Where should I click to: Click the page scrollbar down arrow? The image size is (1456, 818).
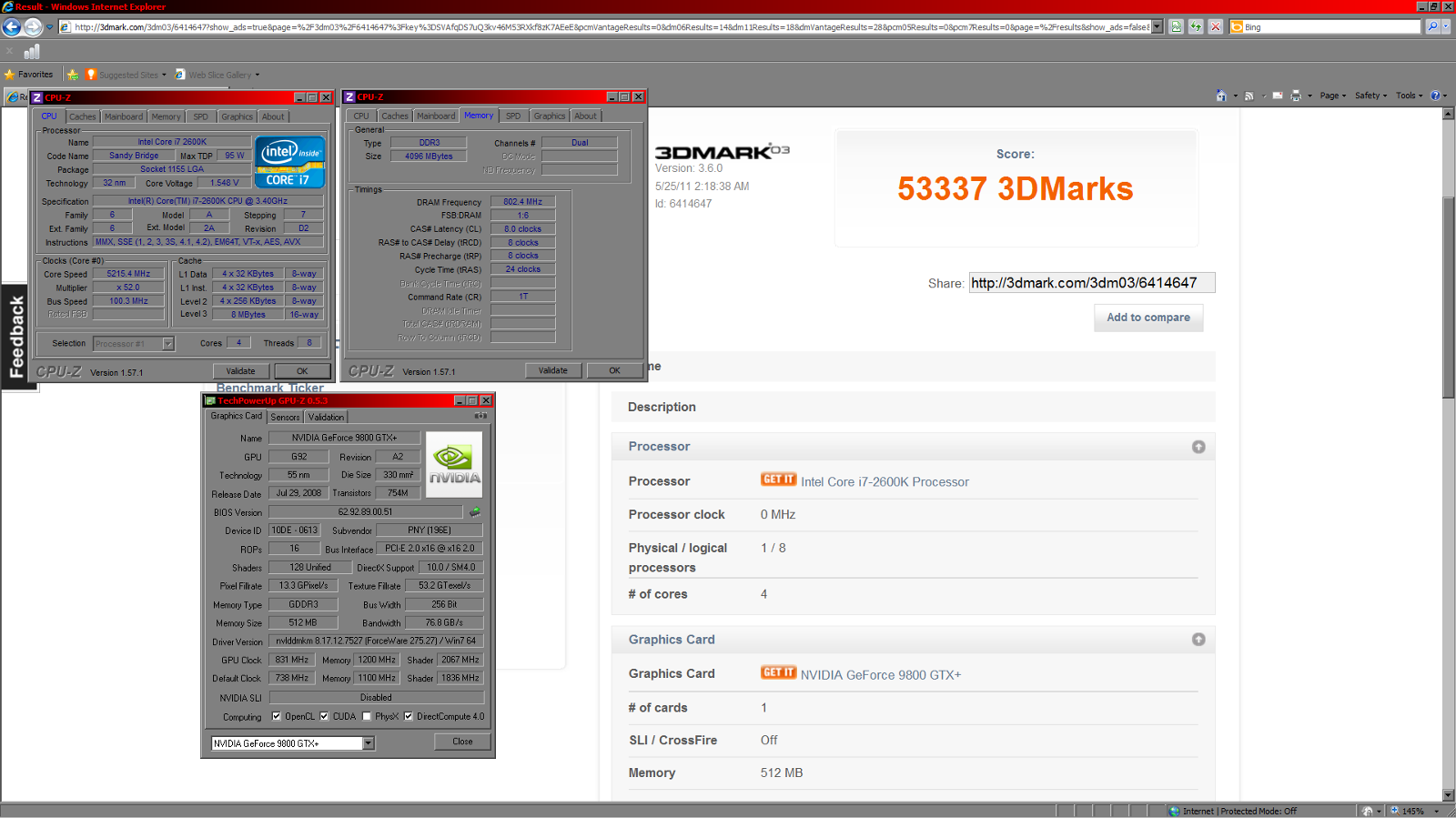pos(1449,794)
